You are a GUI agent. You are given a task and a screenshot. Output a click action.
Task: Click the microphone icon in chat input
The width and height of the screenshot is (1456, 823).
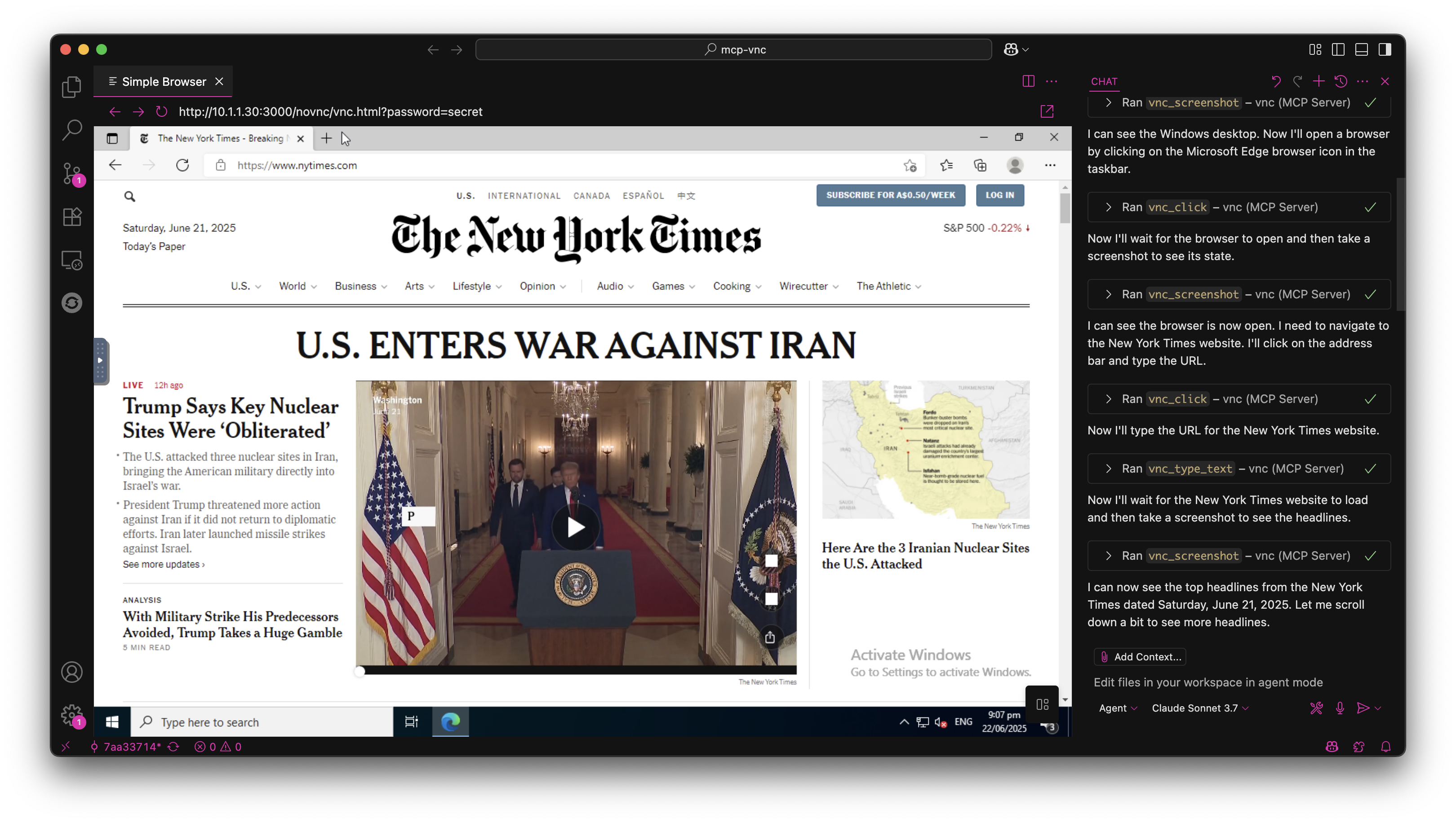click(x=1339, y=708)
